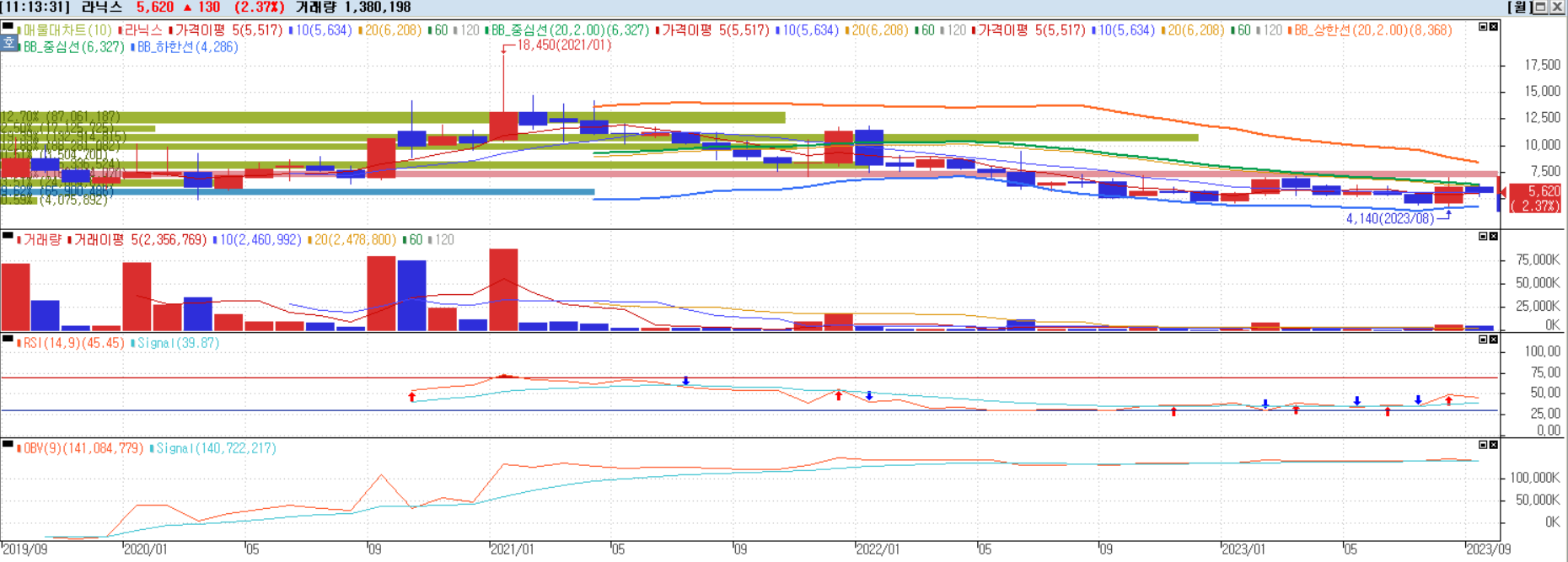
Task: Select volume average 10(2,460,992) legend
Action: click(257, 240)
